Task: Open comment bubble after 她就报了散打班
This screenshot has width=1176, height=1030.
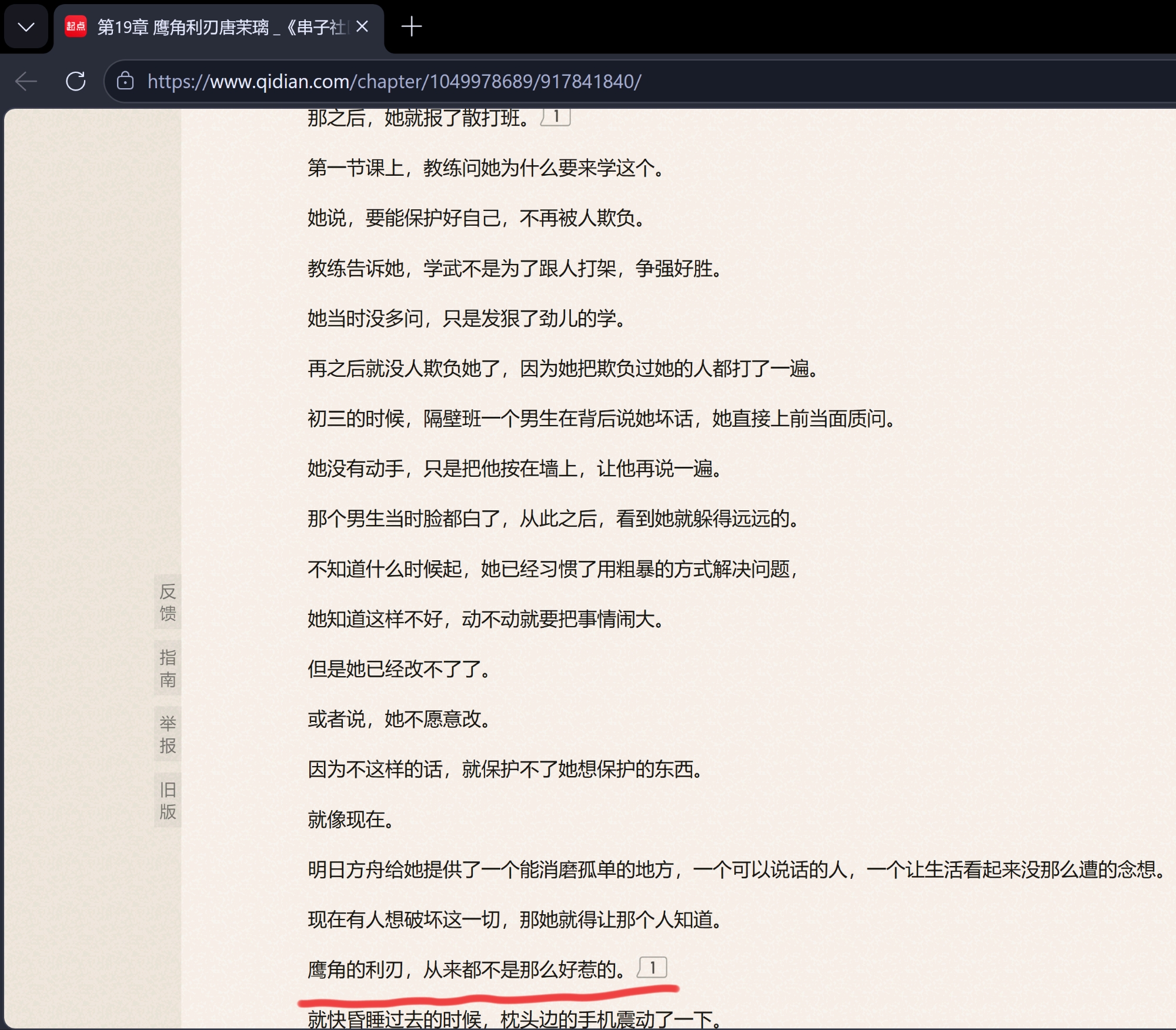Action: coord(556,117)
